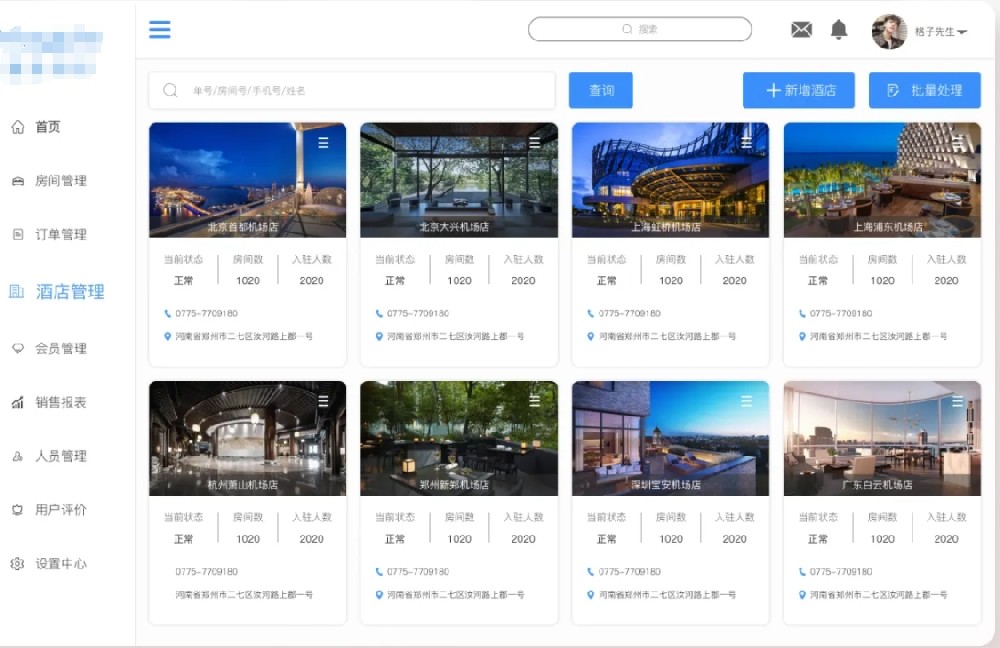
Task: Click the 北京大兴机场店 hotel photo
Action: coord(459,180)
